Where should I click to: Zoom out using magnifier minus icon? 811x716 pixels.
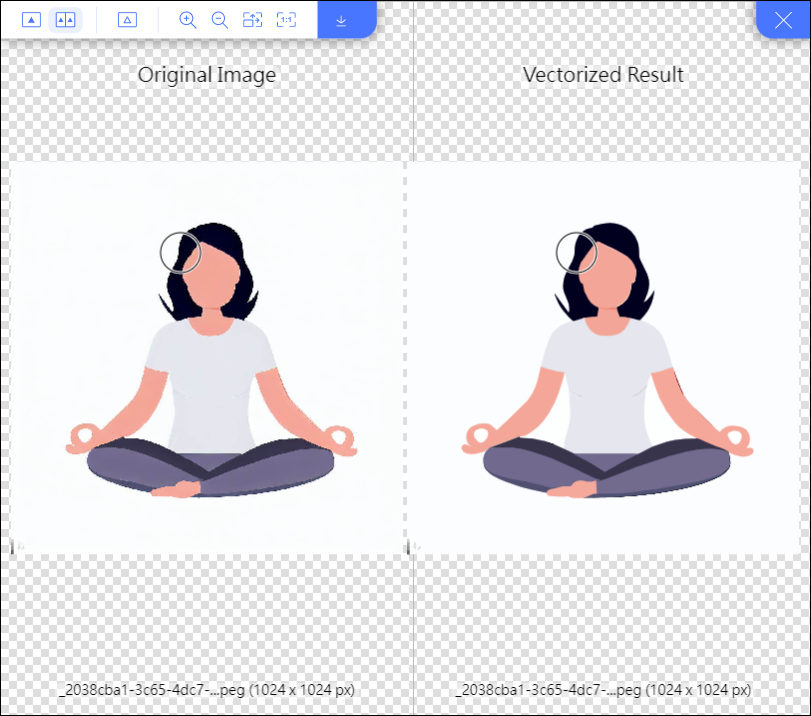(220, 20)
